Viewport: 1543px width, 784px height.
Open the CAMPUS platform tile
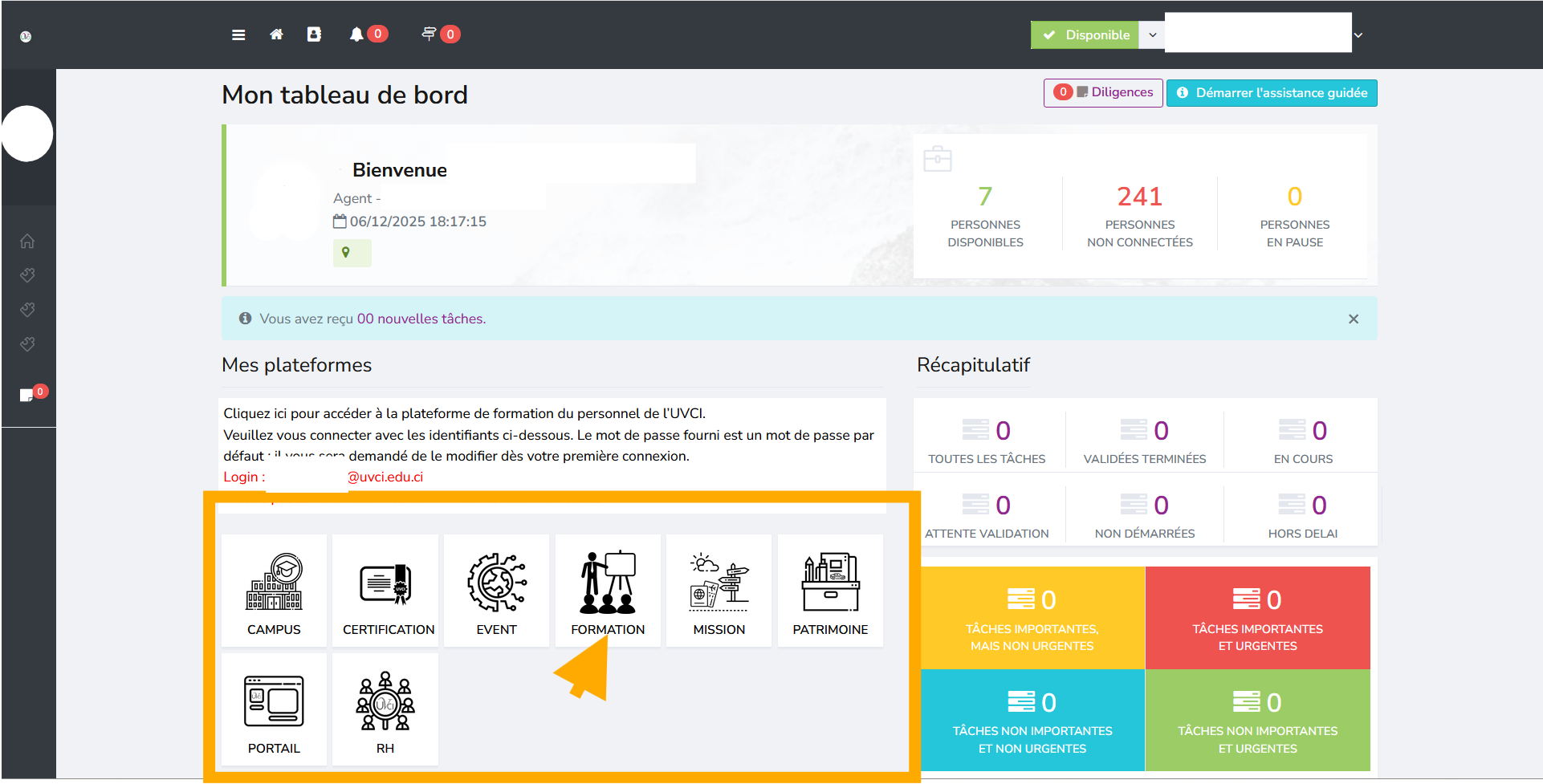click(274, 591)
